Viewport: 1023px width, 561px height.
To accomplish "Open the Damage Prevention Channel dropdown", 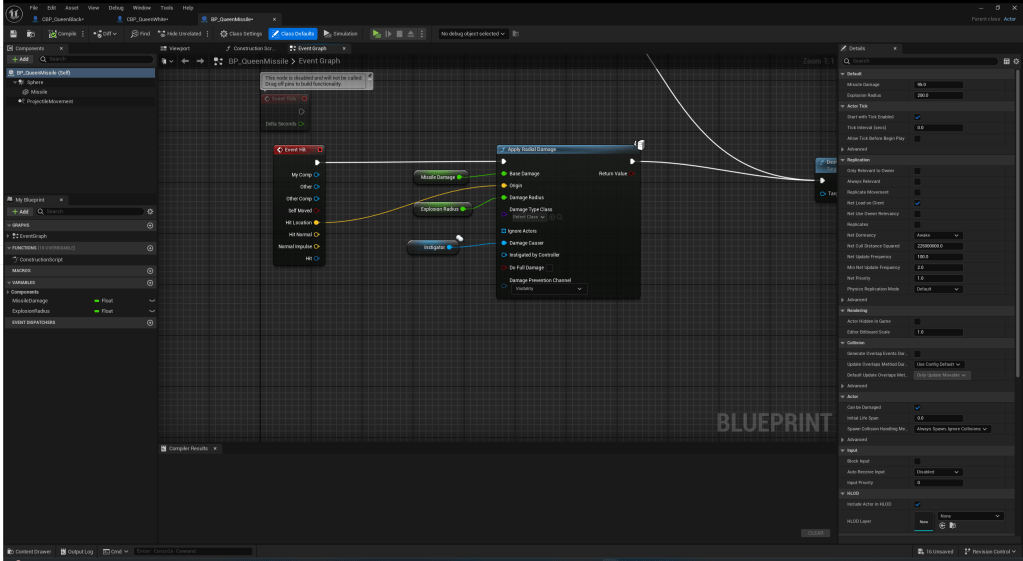I will click(548, 288).
